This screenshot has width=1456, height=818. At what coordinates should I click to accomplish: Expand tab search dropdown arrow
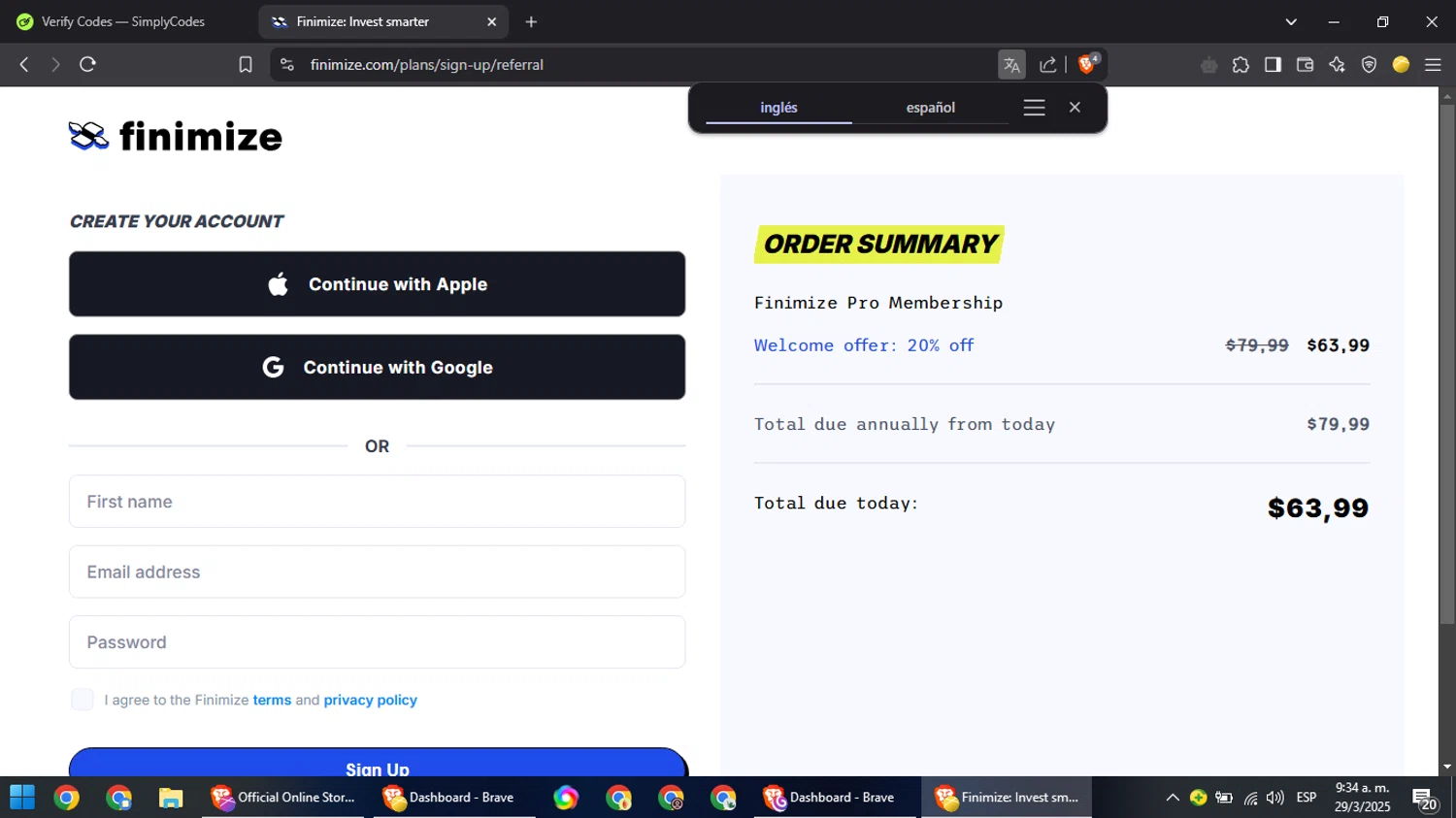tap(1291, 21)
